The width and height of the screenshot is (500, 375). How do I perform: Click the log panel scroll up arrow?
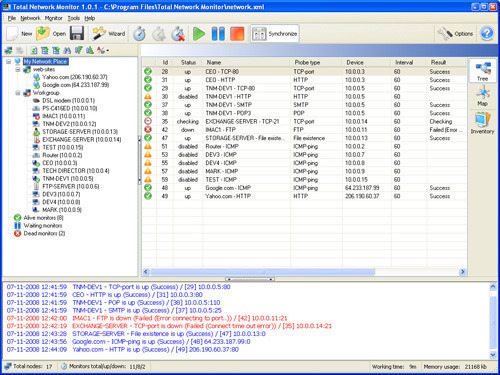click(x=493, y=287)
